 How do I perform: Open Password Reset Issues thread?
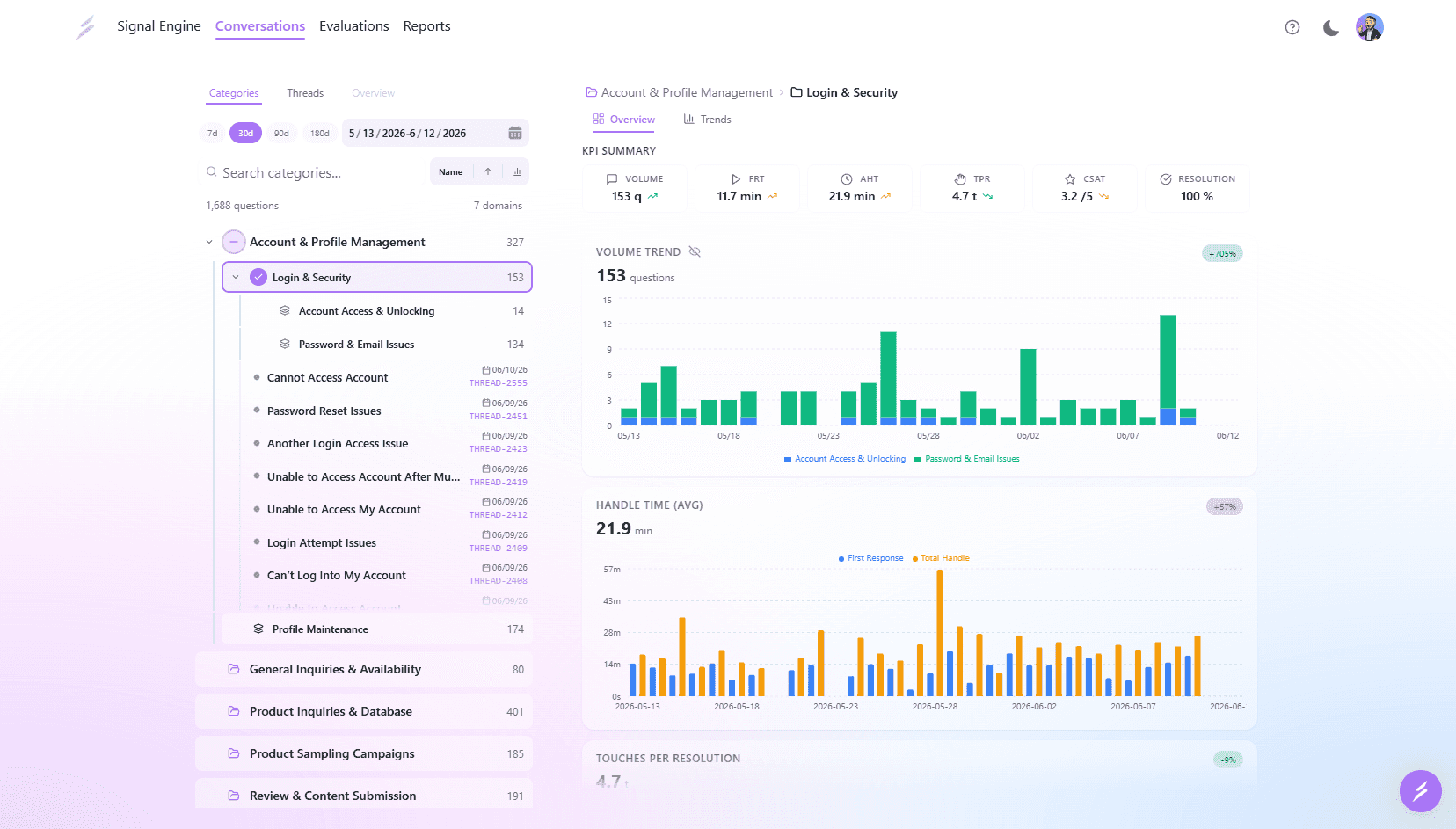pyautogui.click(x=324, y=411)
